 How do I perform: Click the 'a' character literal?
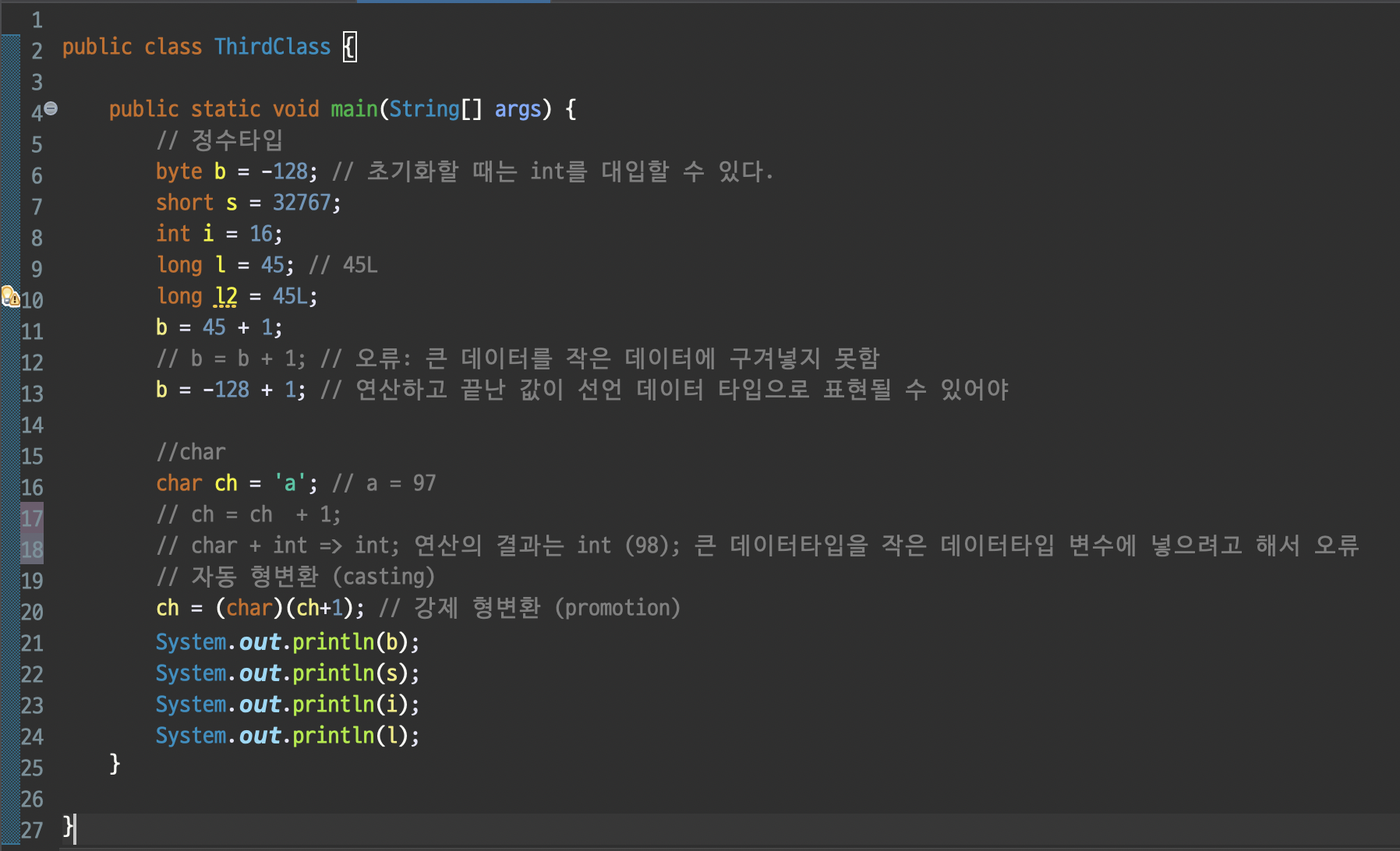(290, 483)
